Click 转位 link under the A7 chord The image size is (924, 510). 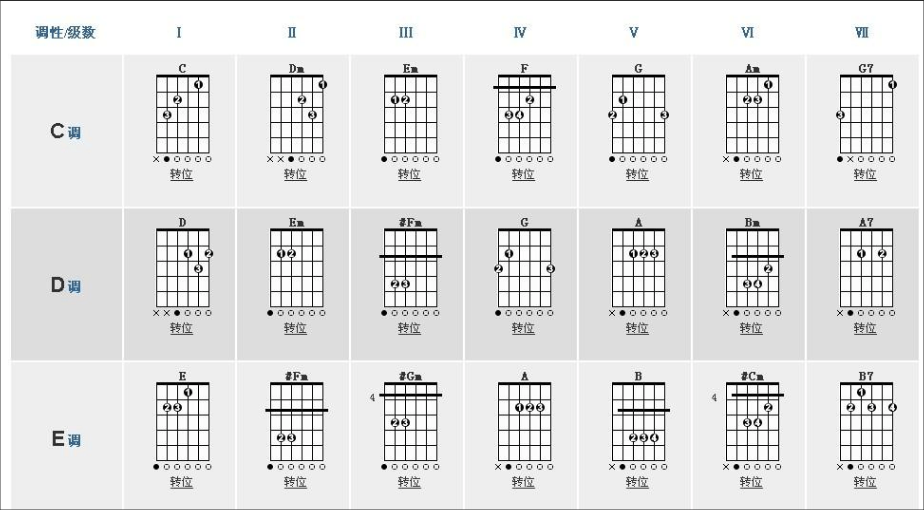[x=865, y=328]
